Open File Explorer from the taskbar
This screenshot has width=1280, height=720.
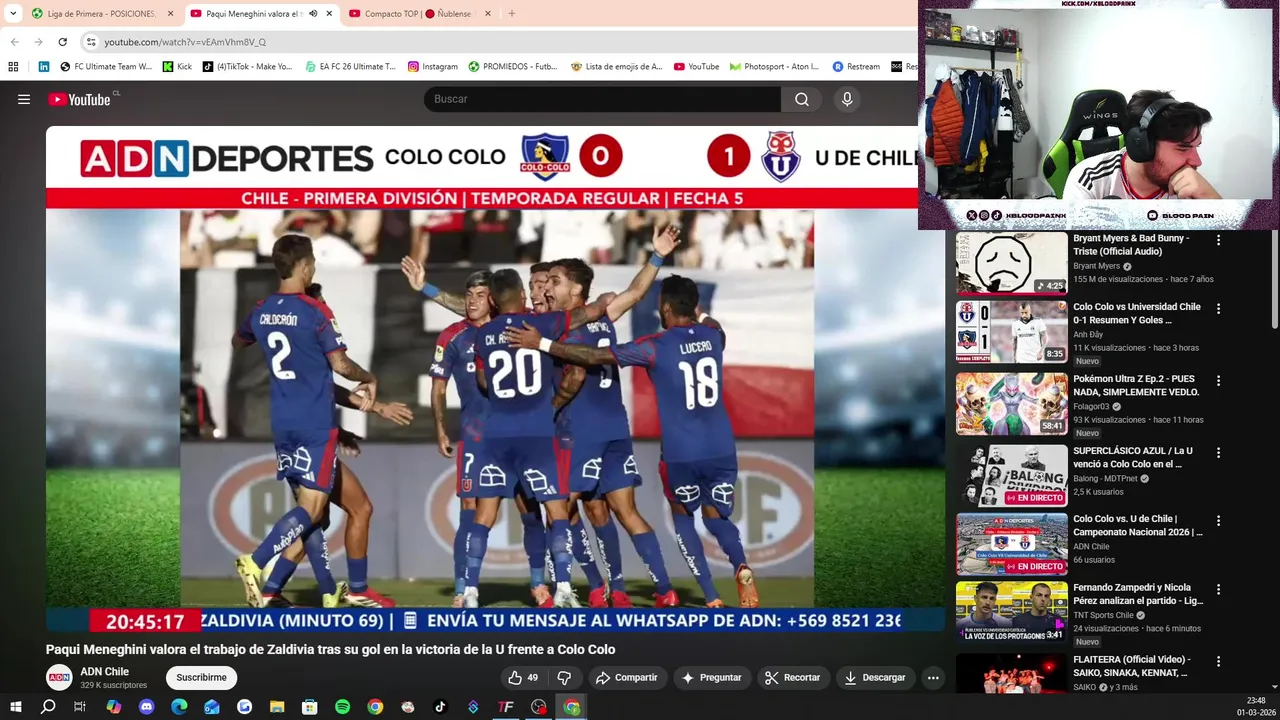(x=277, y=707)
